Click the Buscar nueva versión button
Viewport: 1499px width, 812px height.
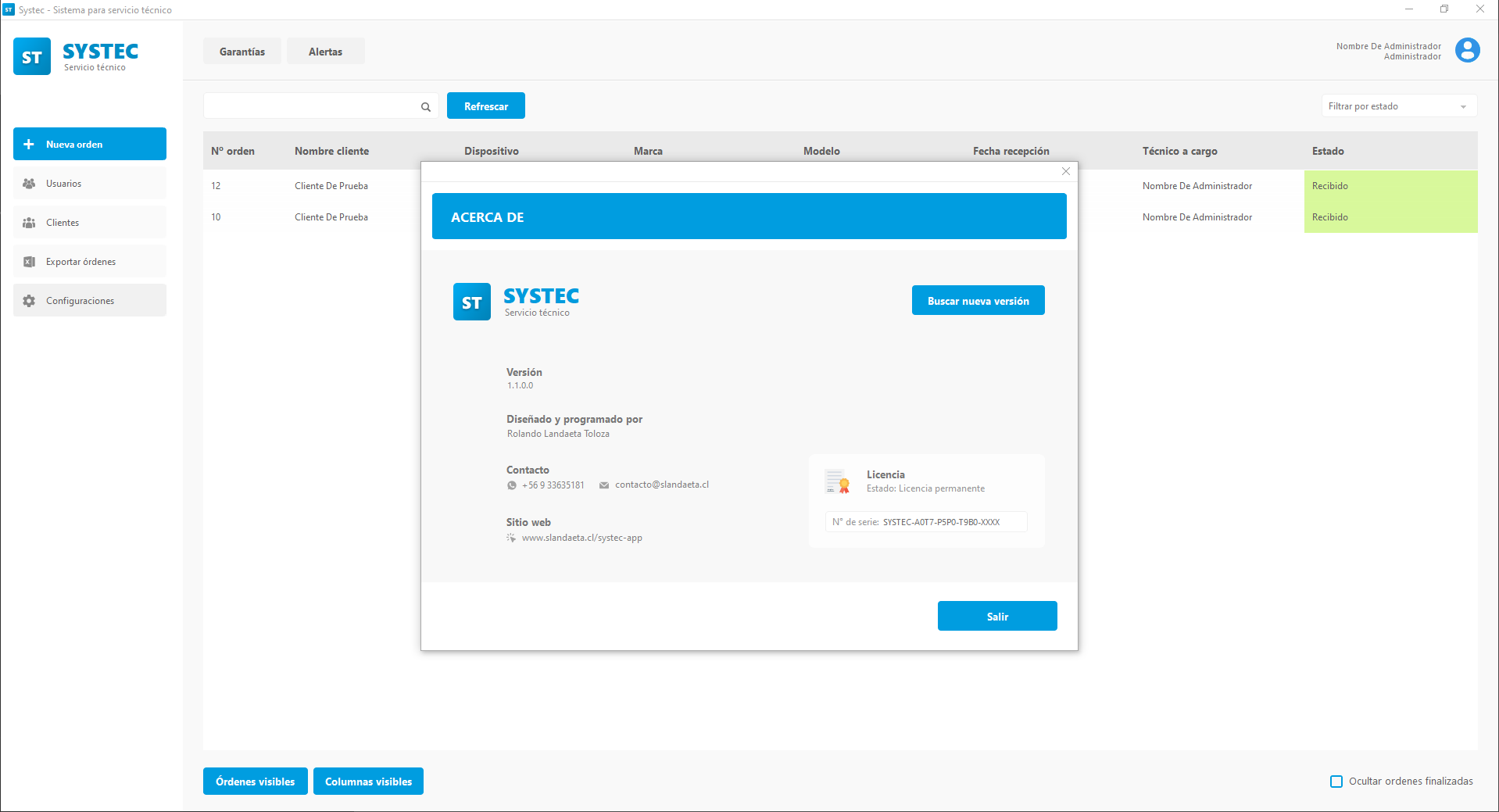pos(978,300)
